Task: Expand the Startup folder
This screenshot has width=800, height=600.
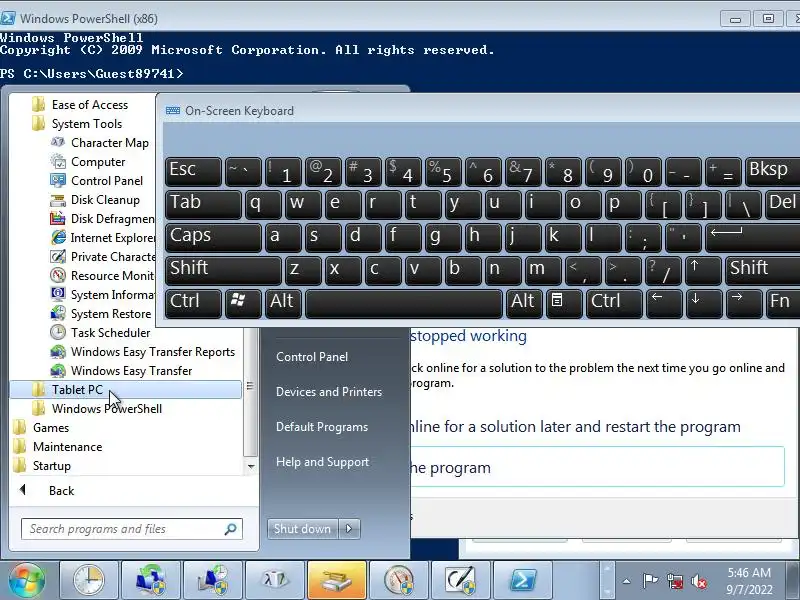Action: (42, 466)
